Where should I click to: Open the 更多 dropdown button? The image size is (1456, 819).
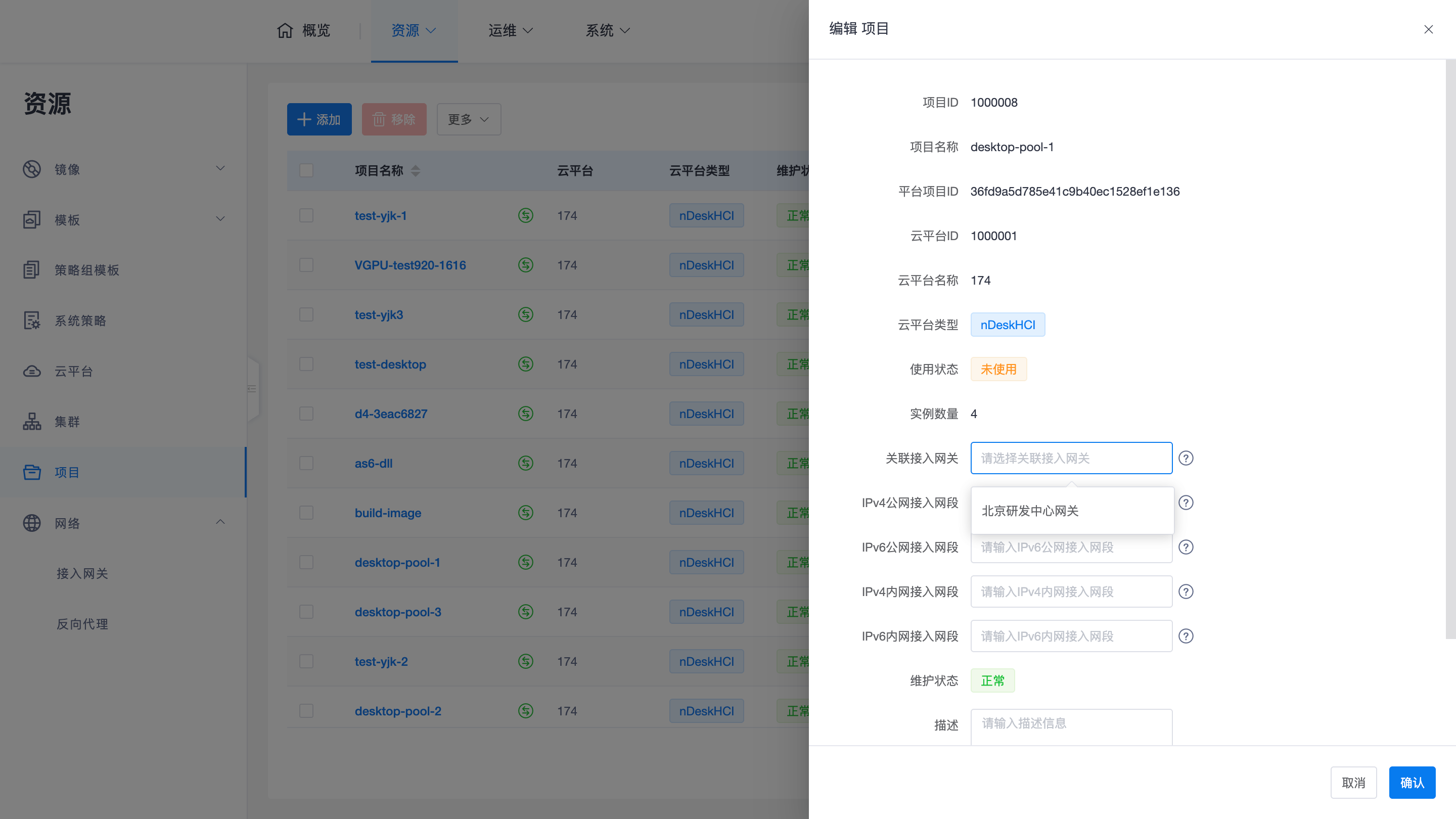[x=468, y=119]
